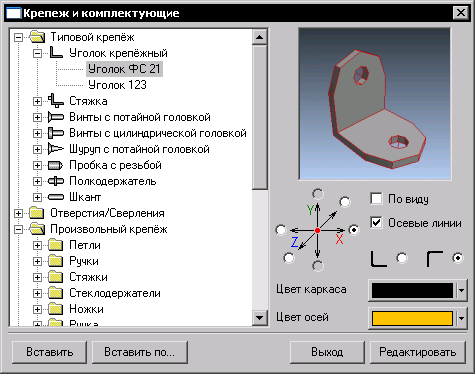
Task: Select the Уголок 123 tree item
Action: coord(117,85)
